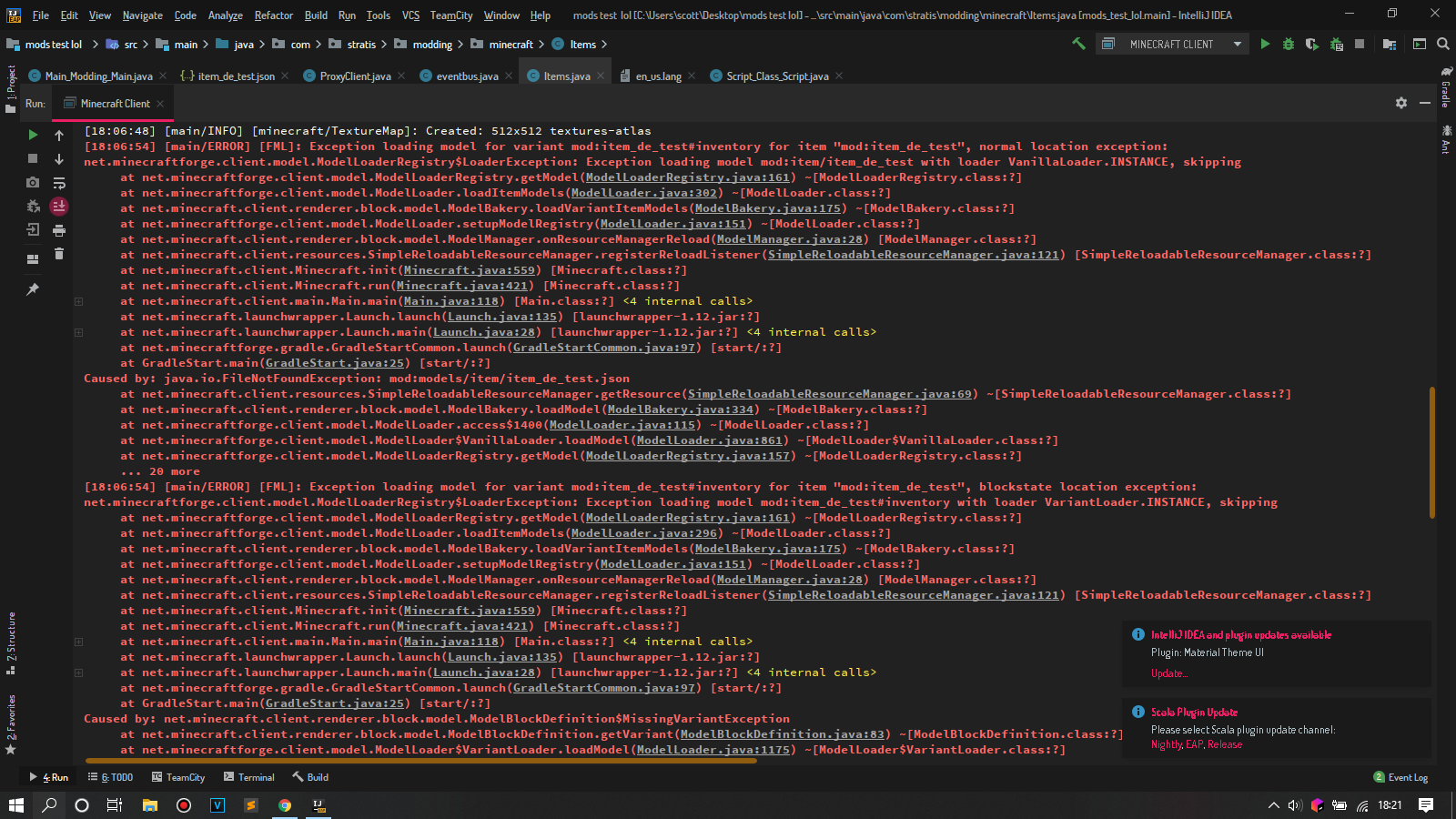Open the Refactor menu
1456x819 pixels.
click(x=273, y=15)
